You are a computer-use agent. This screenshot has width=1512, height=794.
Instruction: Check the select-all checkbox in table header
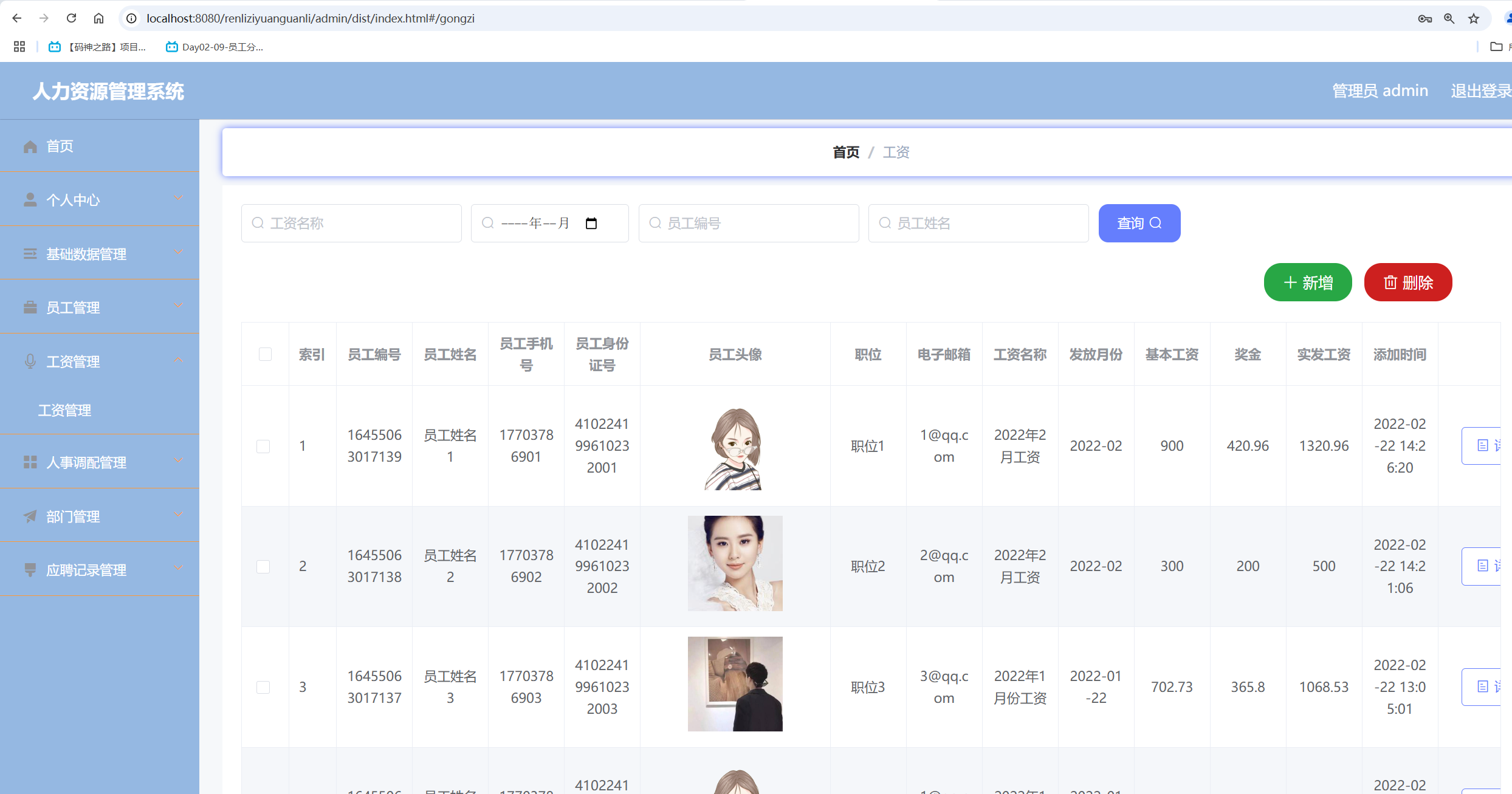[265, 354]
